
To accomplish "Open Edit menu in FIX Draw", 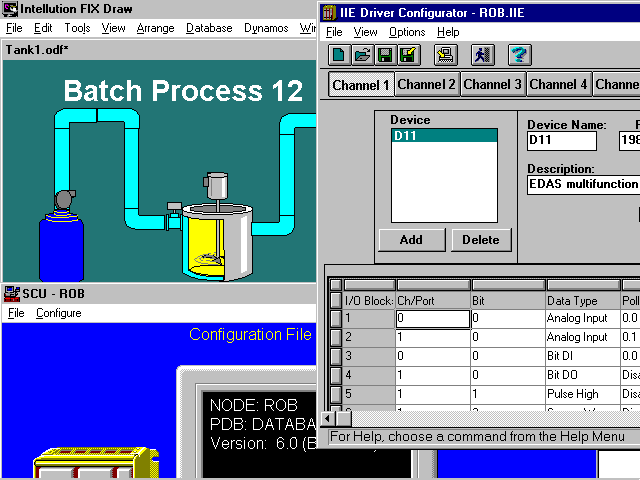I will [x=43, y=28].
